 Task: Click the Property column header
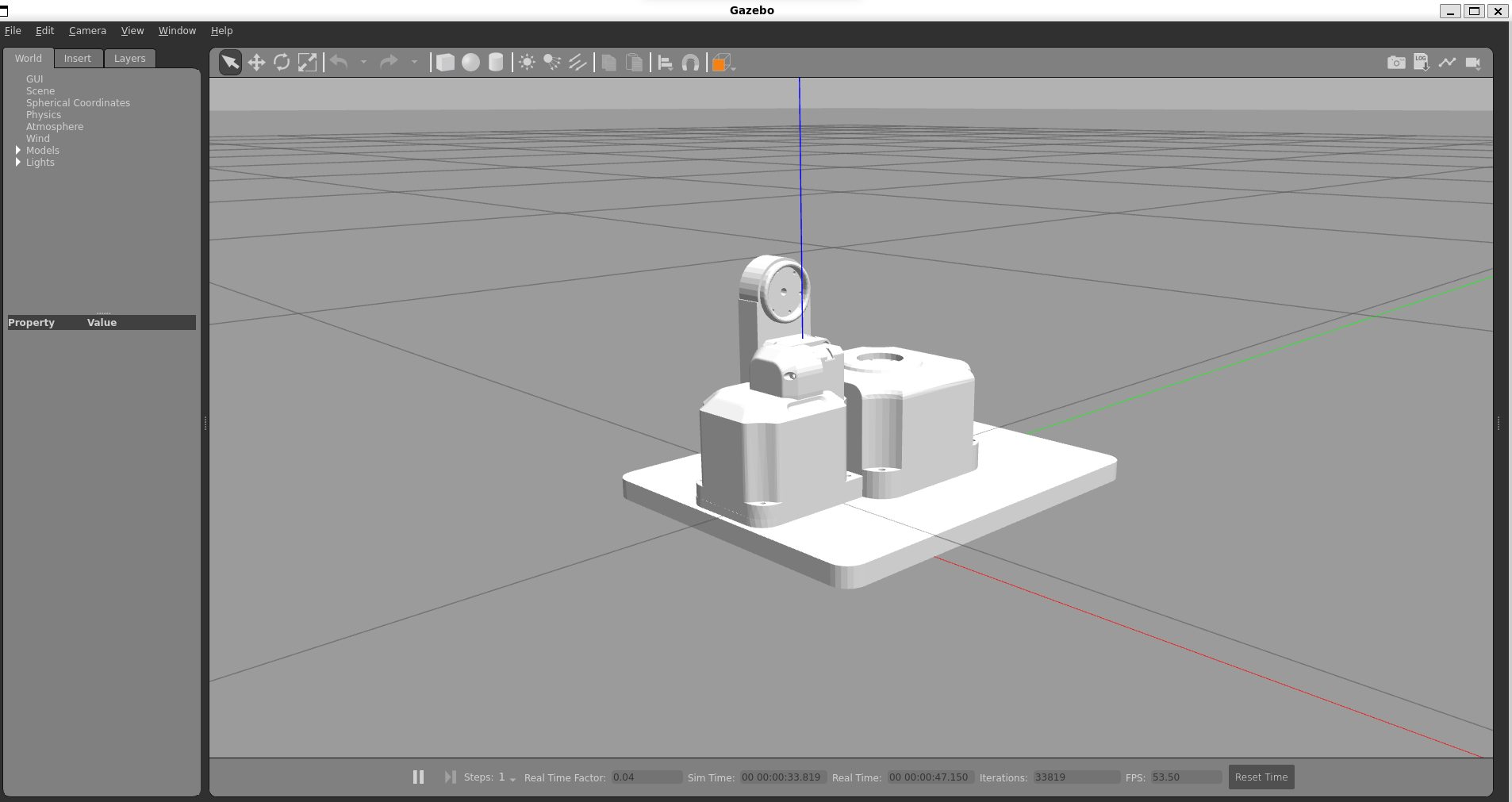[32, 323]
